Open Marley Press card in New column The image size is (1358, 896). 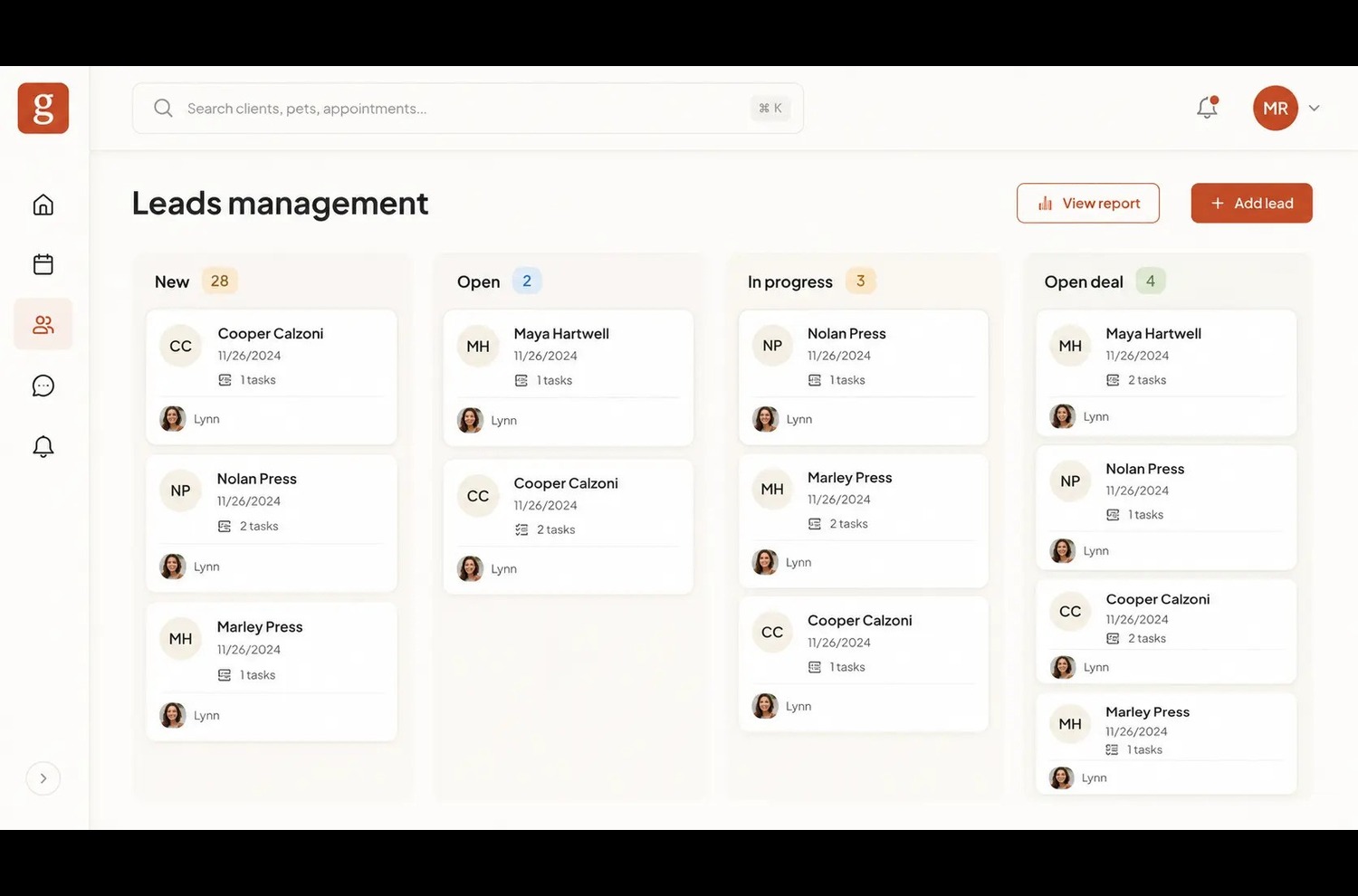pos(272,672)
